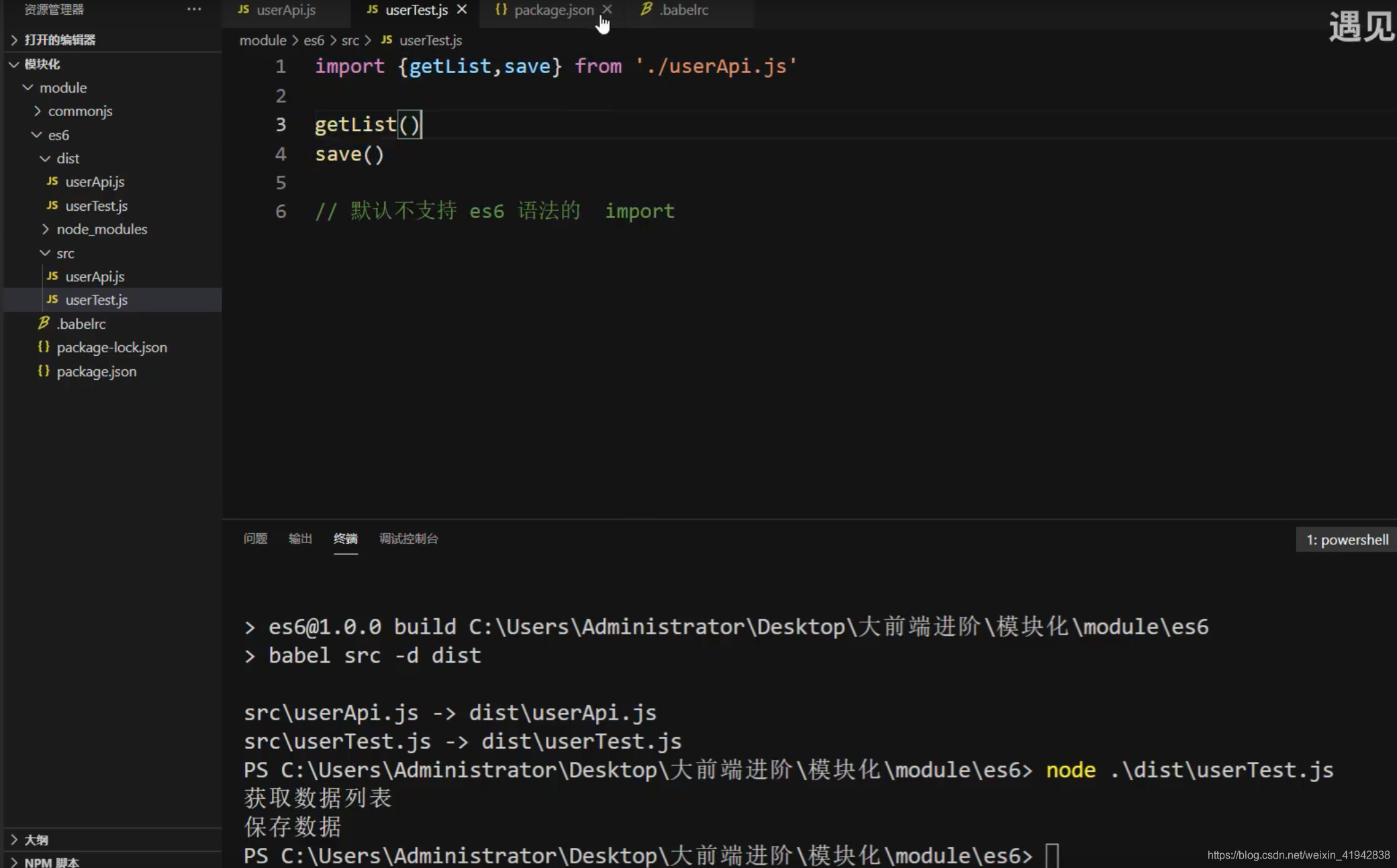Viewport: 1397px width, 868px height.
Task: Click the terminal output '保存数据'
Action: pos(293,827)
